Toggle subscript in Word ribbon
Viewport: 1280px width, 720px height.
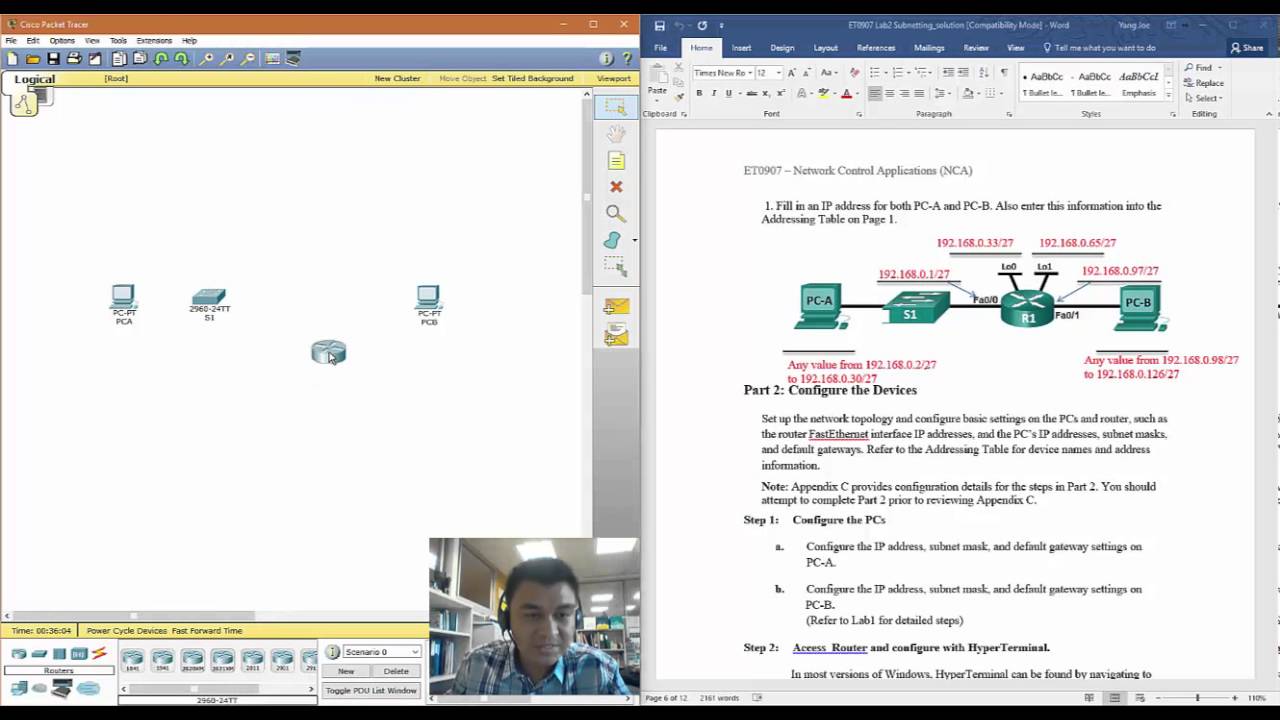click(x=766, y=93)
